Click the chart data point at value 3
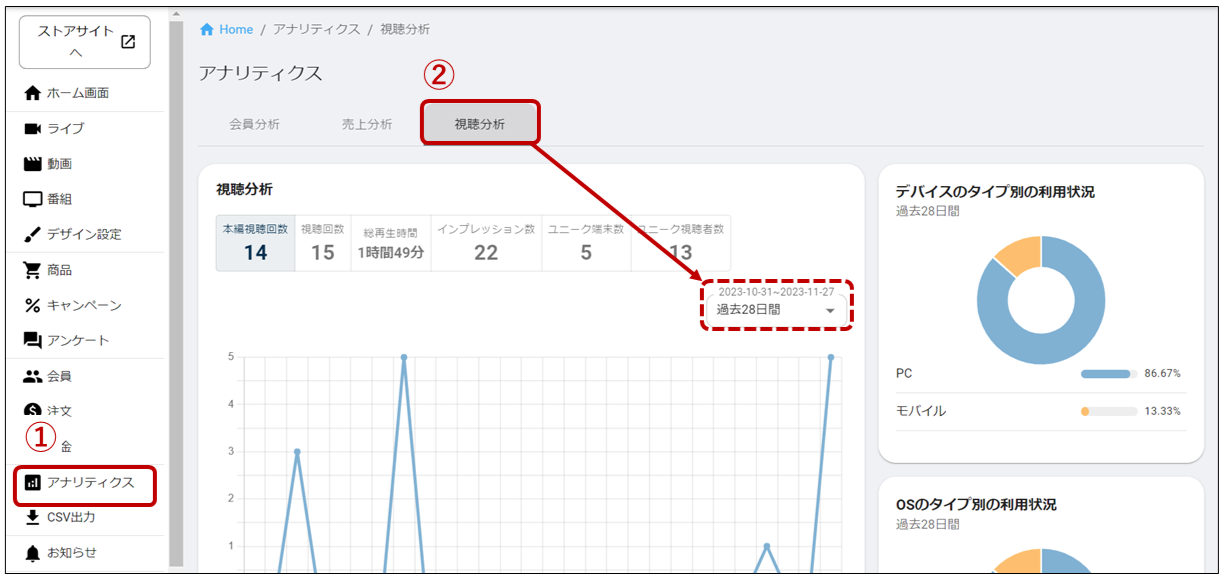 click(297, 451)
